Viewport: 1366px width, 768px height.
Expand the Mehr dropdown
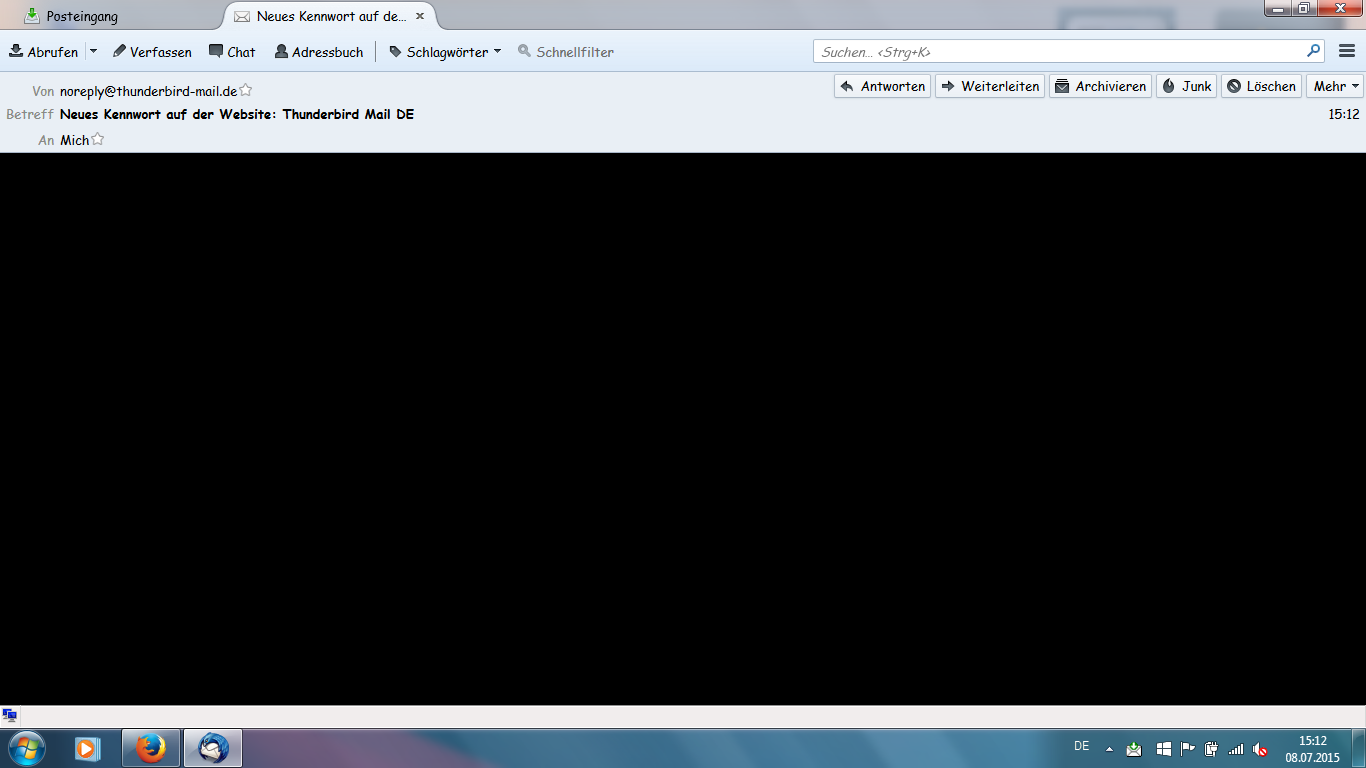coord(1335,86)
